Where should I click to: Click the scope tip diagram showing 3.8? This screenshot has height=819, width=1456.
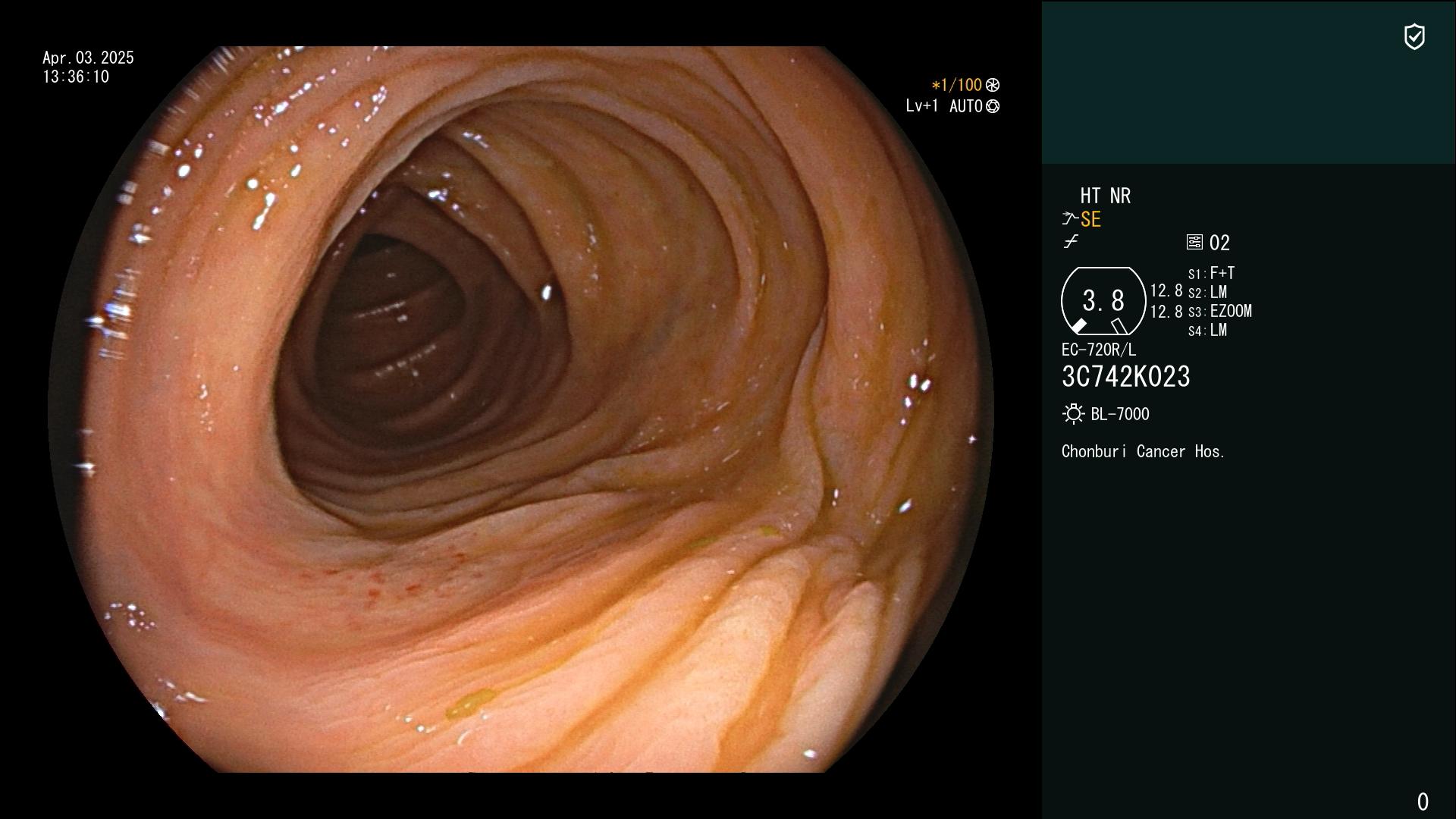point(1103,301)
